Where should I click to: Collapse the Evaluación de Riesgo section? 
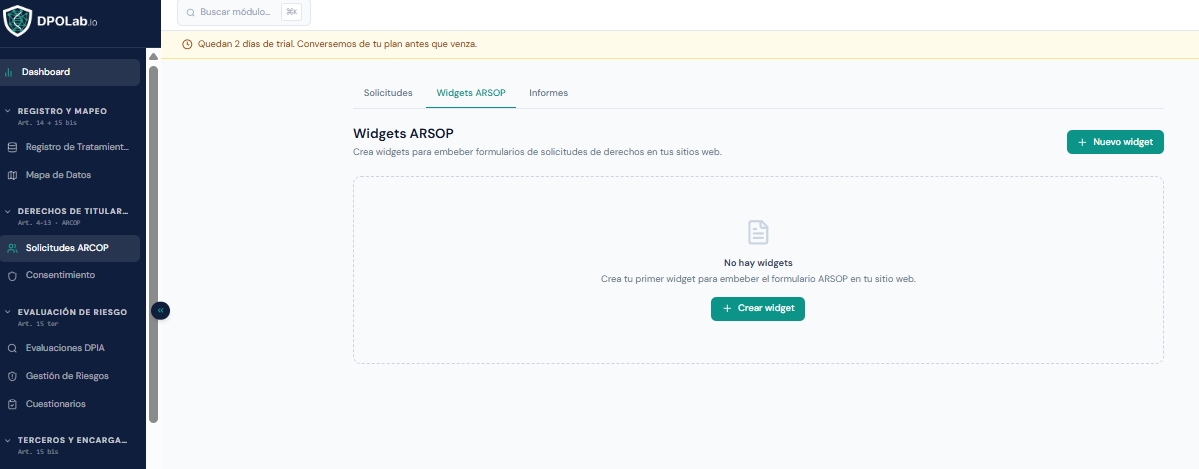pos(8,312)
